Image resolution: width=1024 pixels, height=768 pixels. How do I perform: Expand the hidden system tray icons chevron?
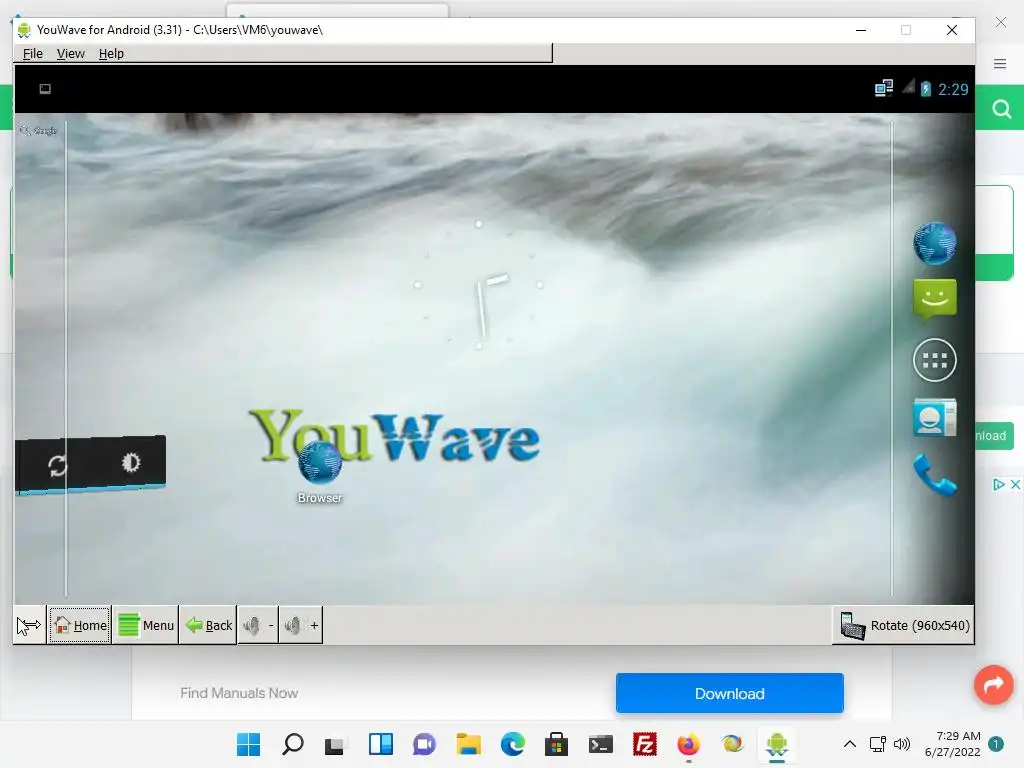click(850, 744)
